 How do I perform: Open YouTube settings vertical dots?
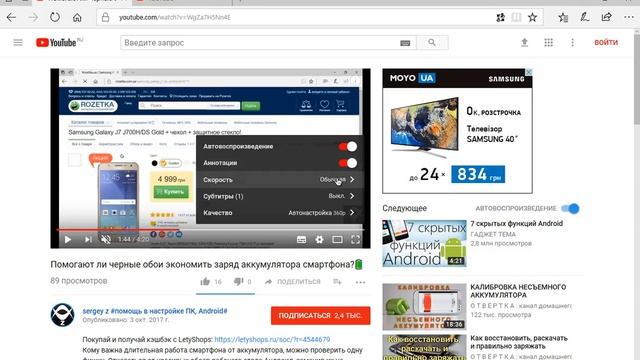(x=572, y=42)
